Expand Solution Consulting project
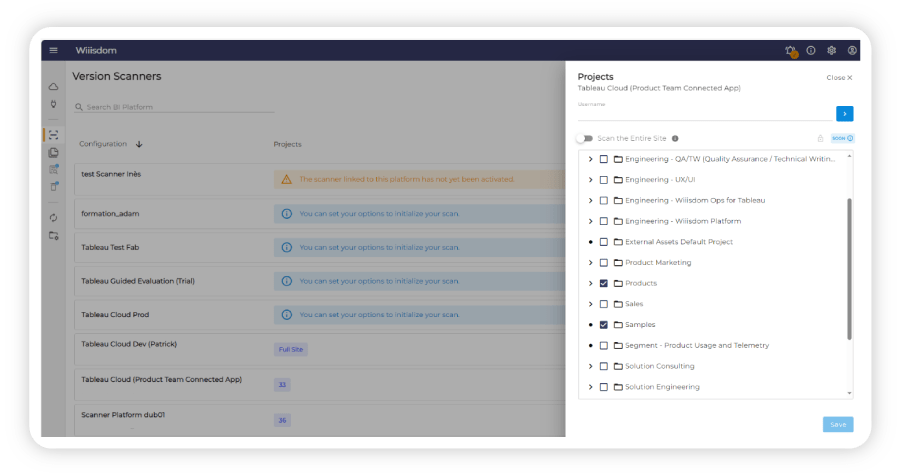 tap(591, 366)
